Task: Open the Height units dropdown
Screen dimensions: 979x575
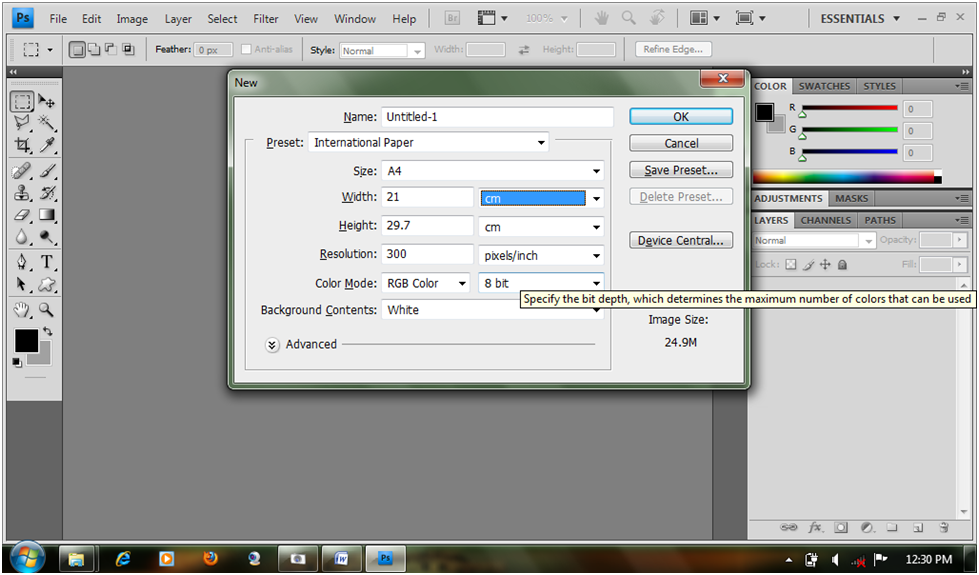Action: point(541,227)
